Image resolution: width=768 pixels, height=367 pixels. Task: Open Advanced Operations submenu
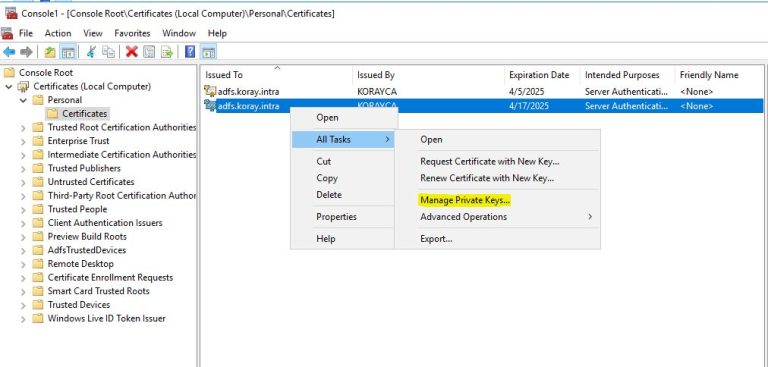[497, 217]
